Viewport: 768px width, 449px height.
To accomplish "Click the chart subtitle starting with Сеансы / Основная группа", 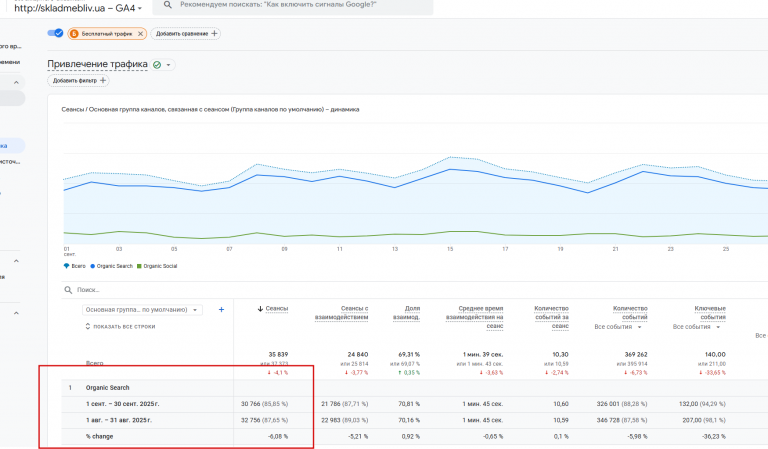I will click(210, 110).
